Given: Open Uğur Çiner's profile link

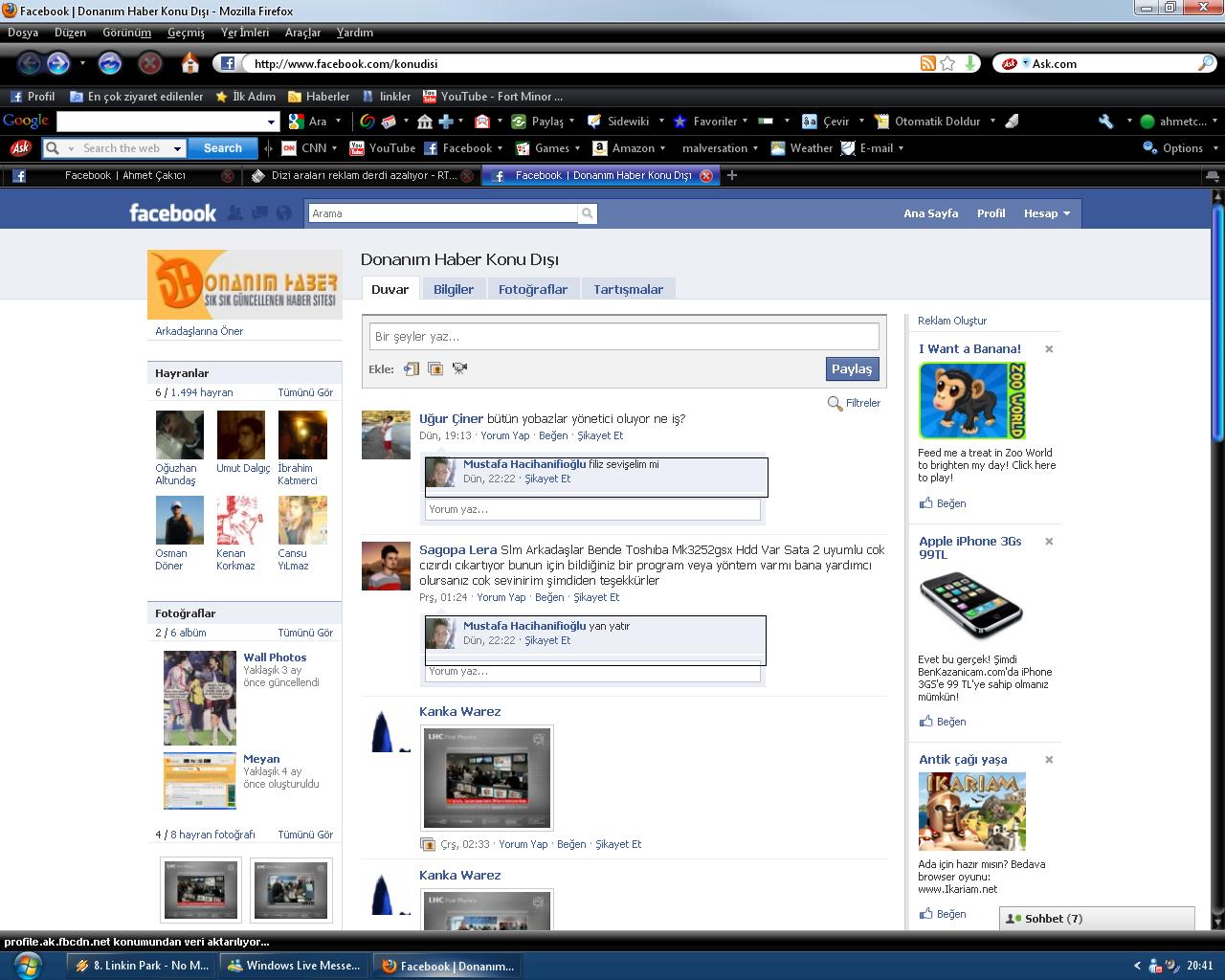Looking at the screenshot, I should (x=451, y=418).
